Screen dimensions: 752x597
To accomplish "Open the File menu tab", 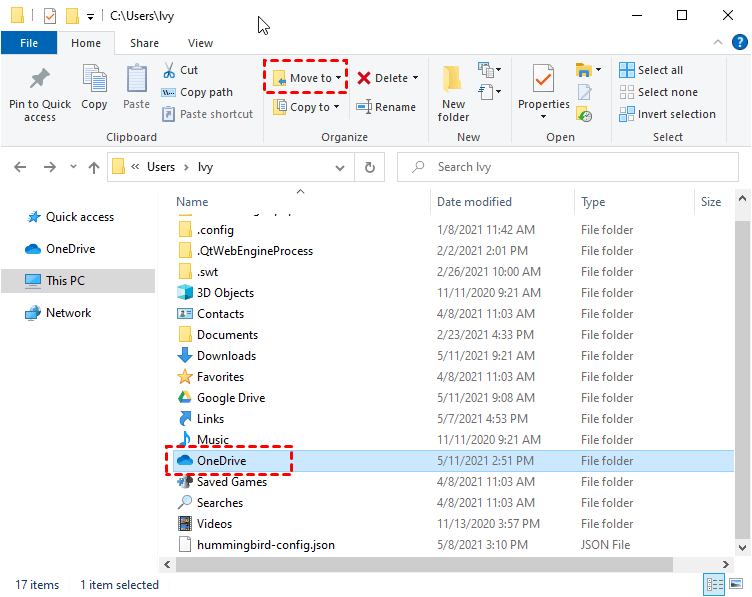I will [x=29, y=43].
